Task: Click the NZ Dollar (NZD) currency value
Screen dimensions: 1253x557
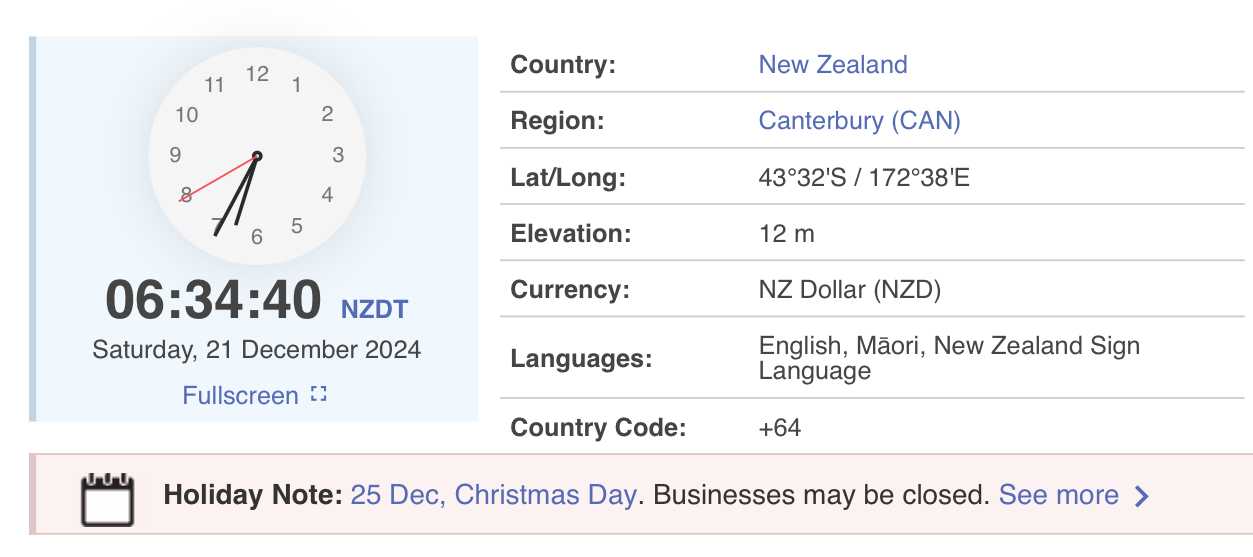Action: pyautogui.click(x=850, y=291)
